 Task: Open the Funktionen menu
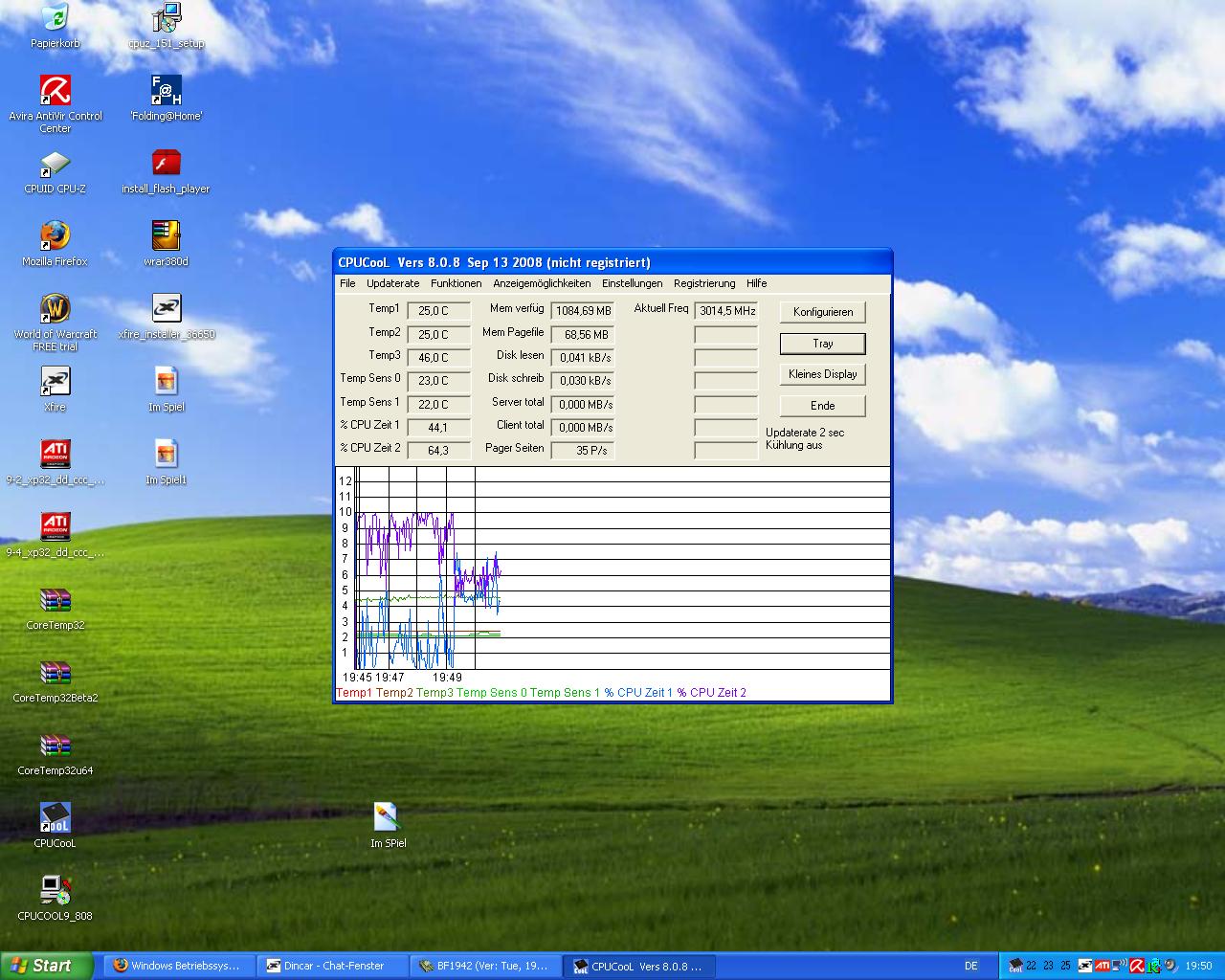456,283
